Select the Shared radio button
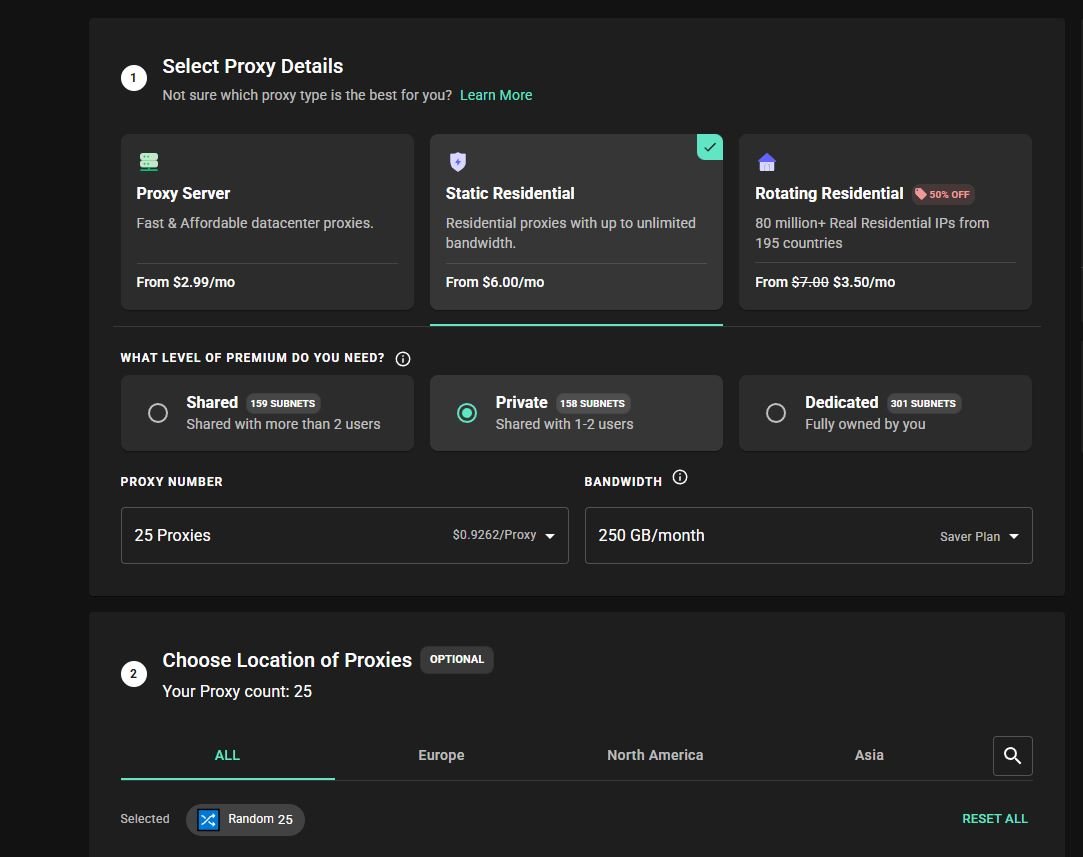This screenshot has height=857, width=1083. 157,413
